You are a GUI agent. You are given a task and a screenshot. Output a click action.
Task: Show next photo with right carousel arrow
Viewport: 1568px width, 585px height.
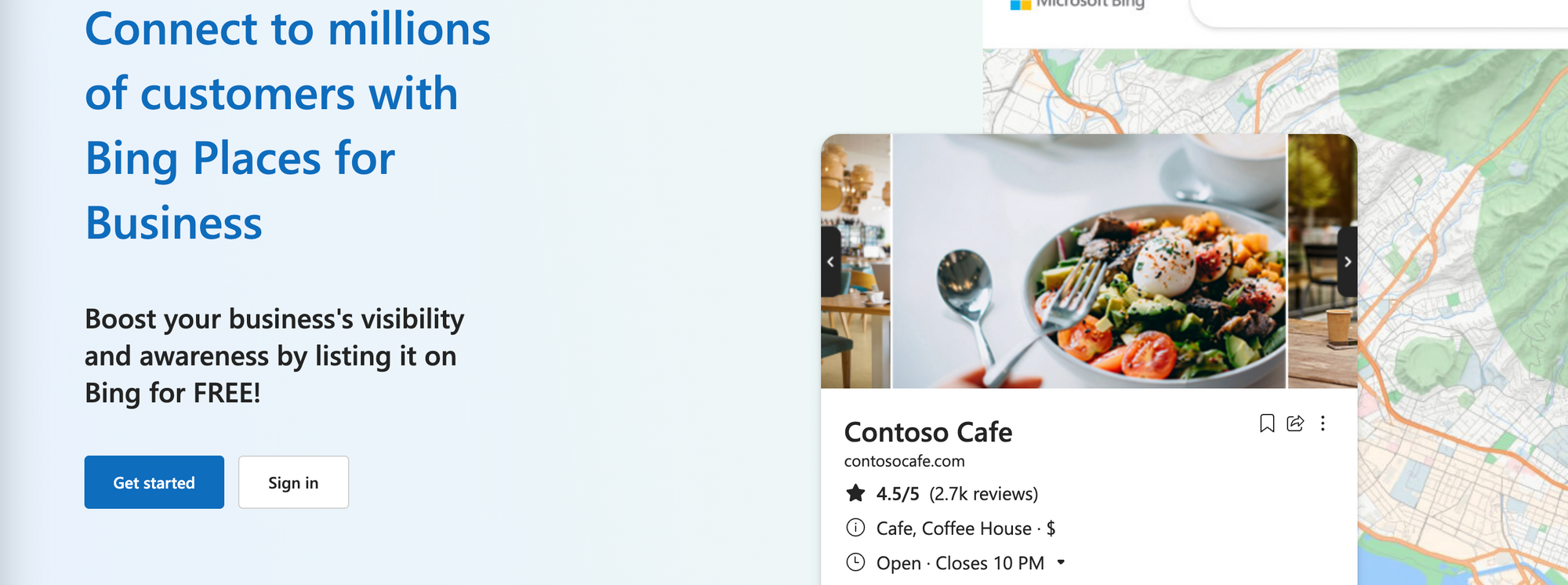coord(1347,262)
